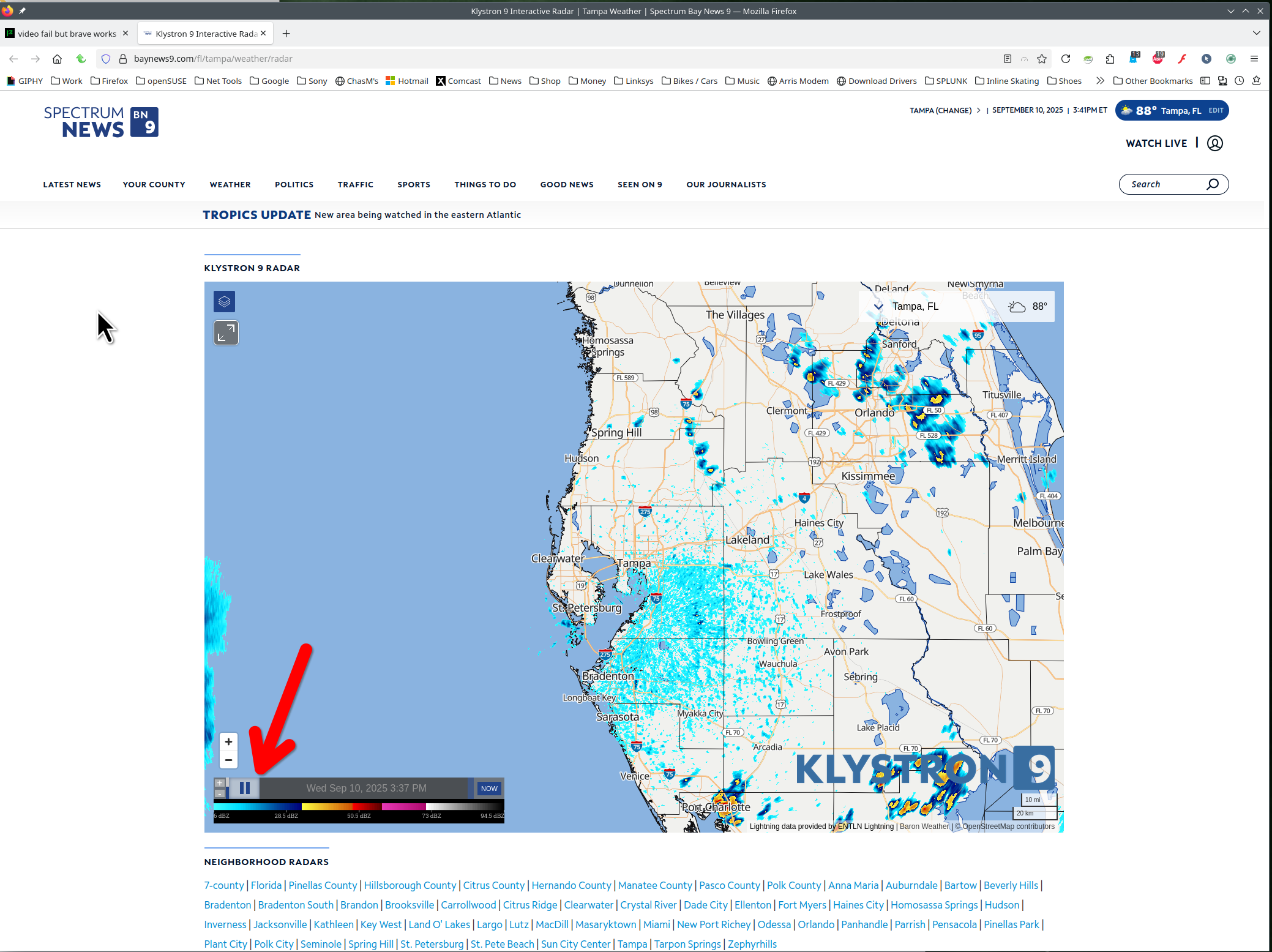Toggle the sidebar from bookmarks toolbar
This screenshot has height=952, width=1272.
(x=1205, y=81)
